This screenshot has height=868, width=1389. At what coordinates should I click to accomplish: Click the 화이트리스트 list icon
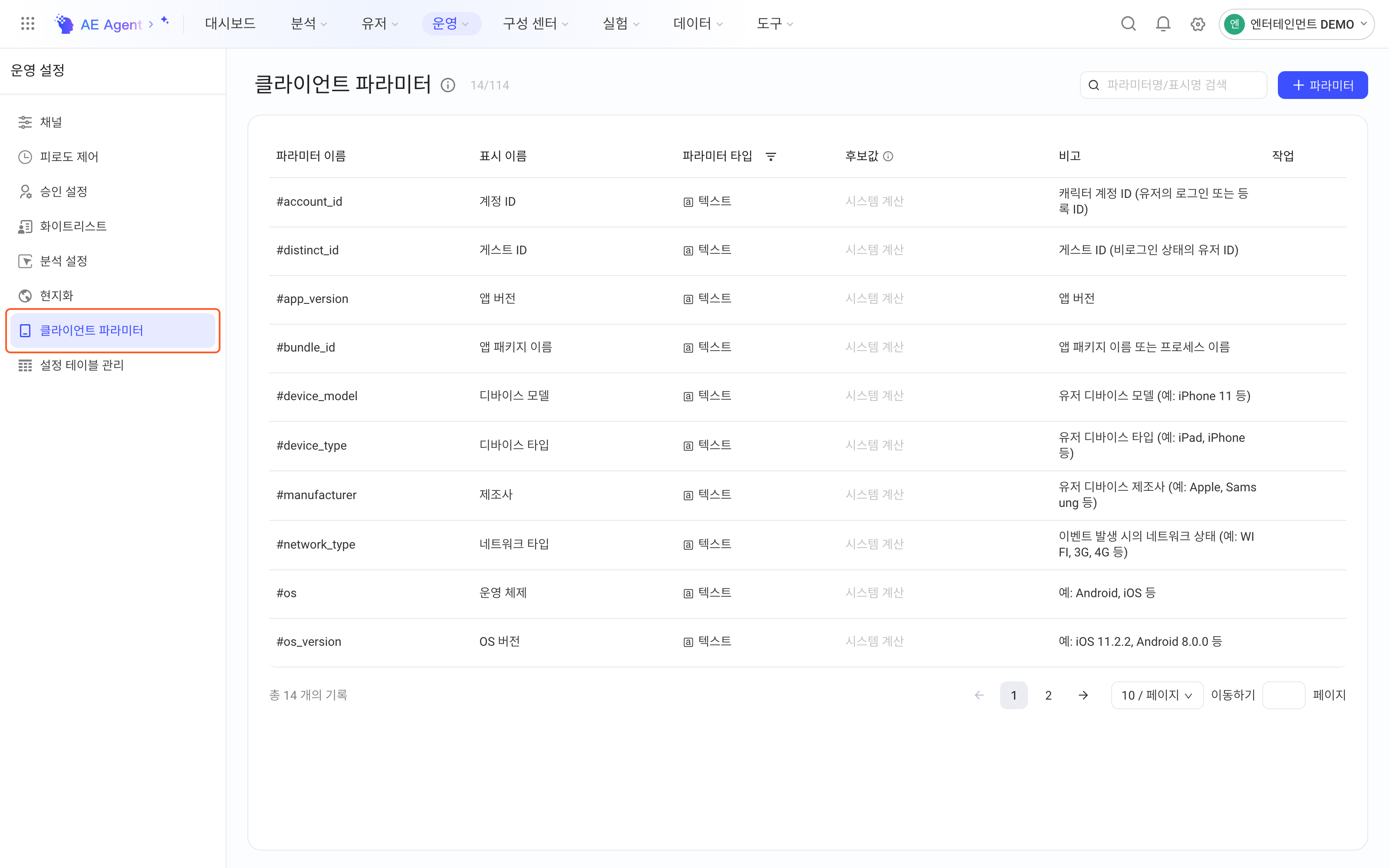(x=25, y=226)
